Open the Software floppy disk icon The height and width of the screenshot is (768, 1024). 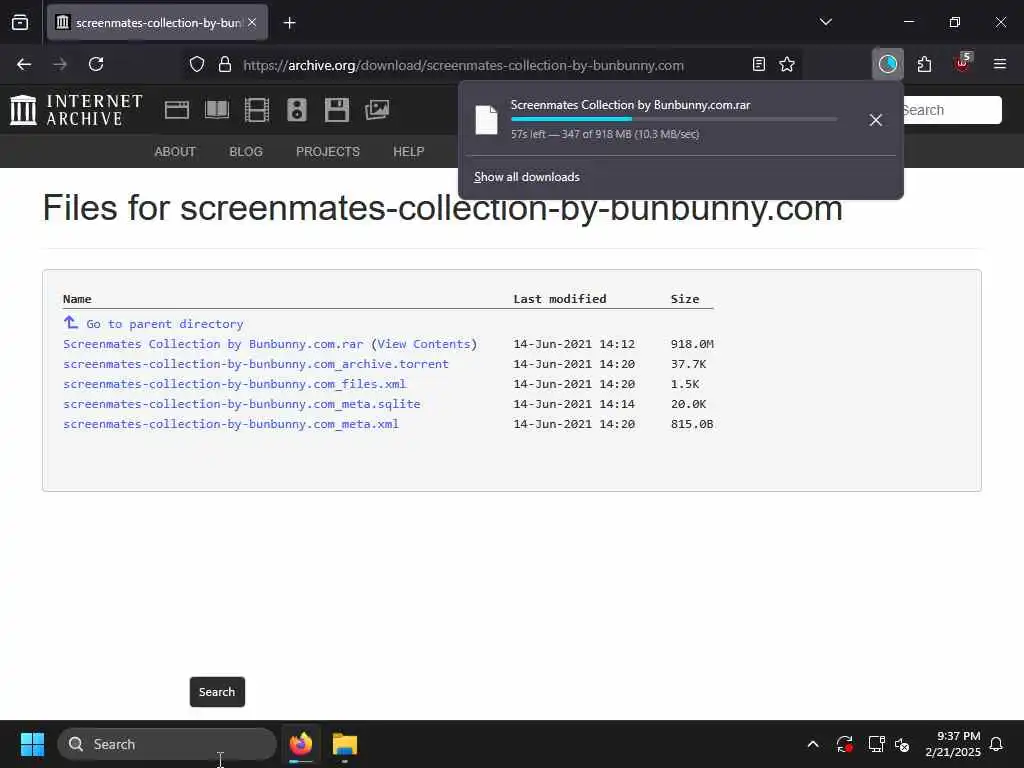tap(337, 110)
